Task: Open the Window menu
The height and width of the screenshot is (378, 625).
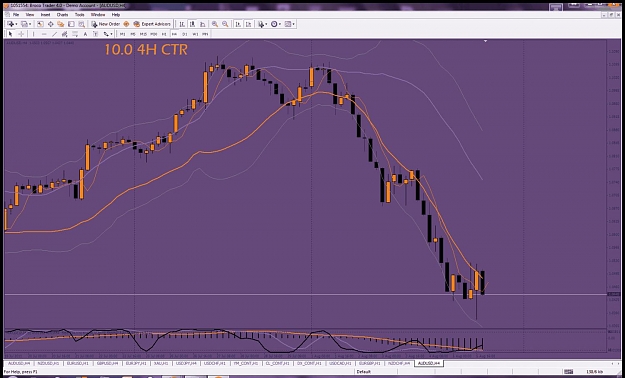Action: click(98, 14)
